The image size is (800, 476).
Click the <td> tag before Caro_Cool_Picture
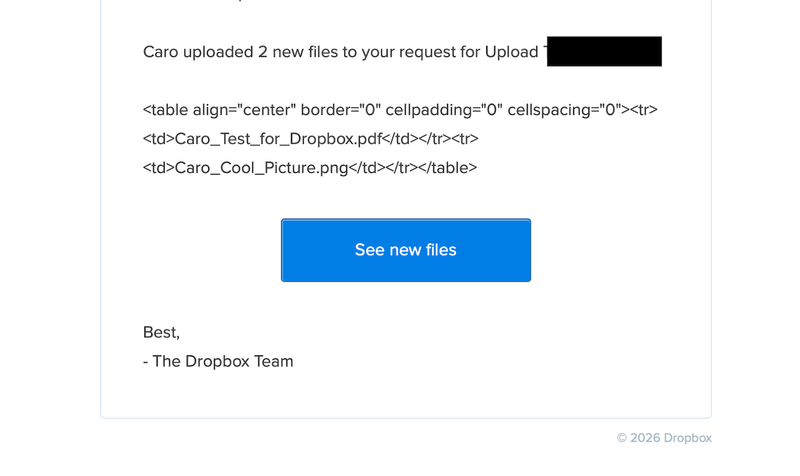coord(158,167)
